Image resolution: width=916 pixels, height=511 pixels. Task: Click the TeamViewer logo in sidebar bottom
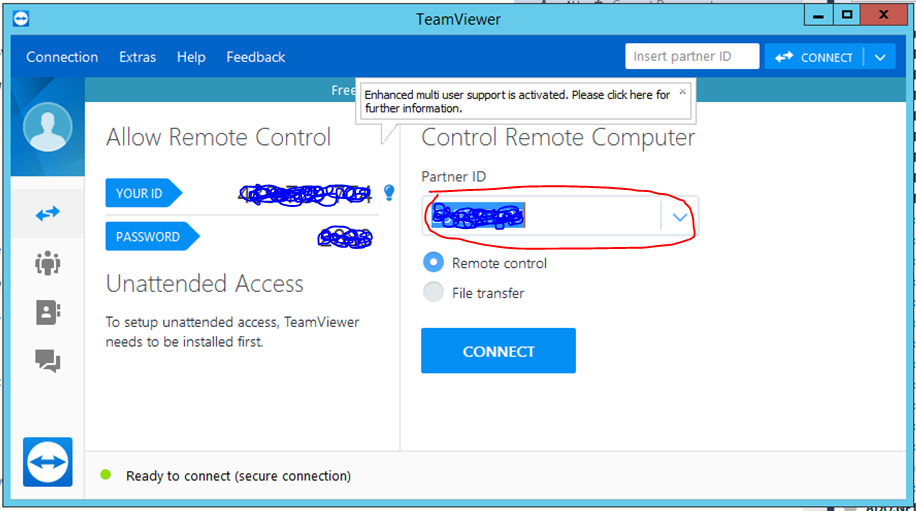48,462
